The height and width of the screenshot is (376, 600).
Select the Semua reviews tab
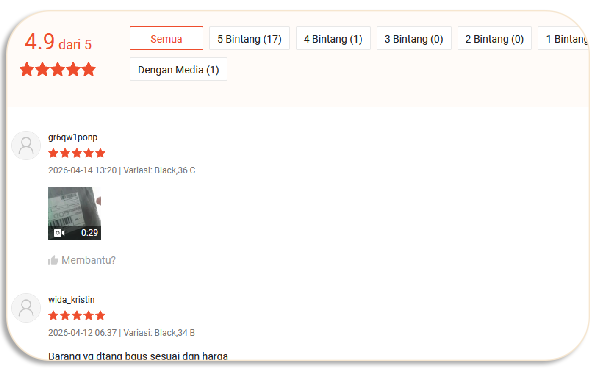click(166, 38)
